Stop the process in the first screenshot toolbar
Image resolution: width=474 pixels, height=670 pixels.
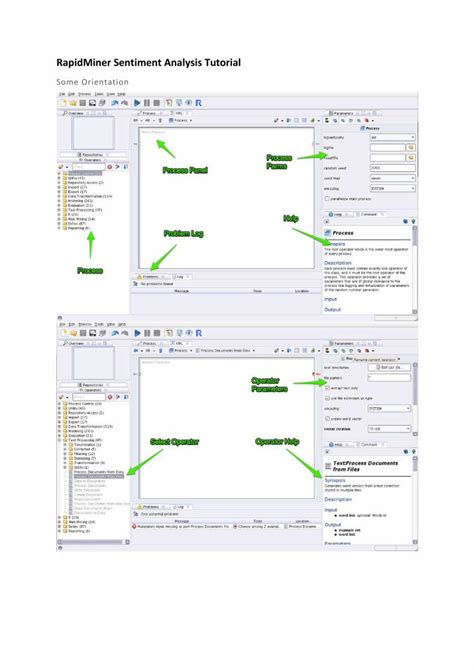(x=156, y=103)
